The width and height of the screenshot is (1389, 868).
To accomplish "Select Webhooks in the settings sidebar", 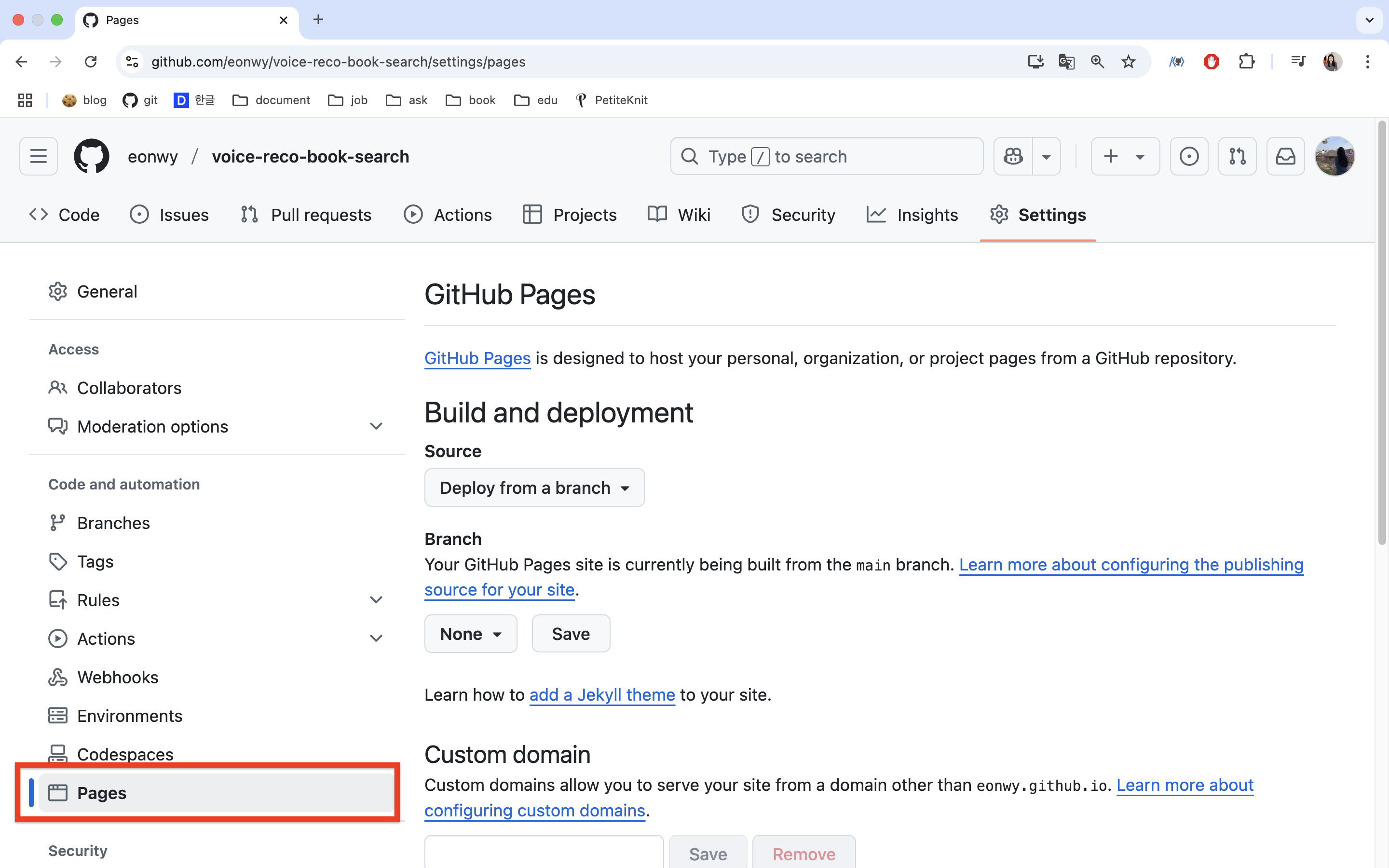I will tap(118, 678).
